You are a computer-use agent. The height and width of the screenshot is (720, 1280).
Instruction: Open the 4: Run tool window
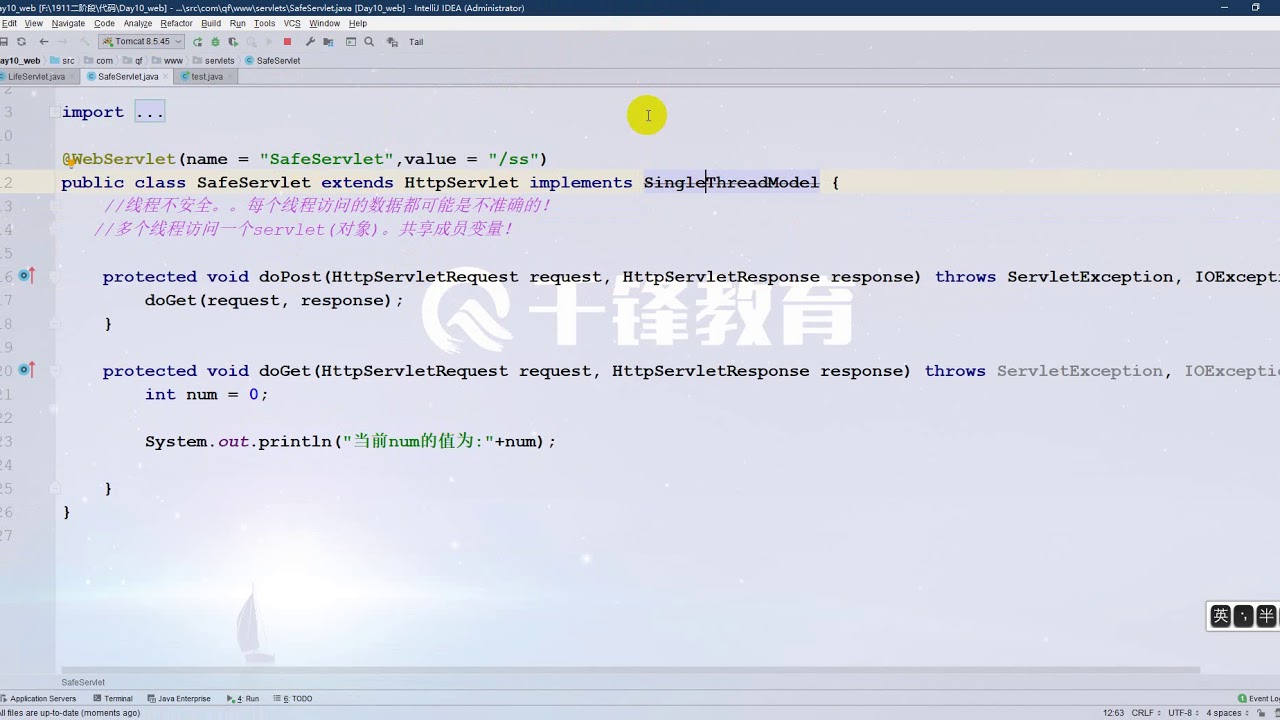pos(243,698)
